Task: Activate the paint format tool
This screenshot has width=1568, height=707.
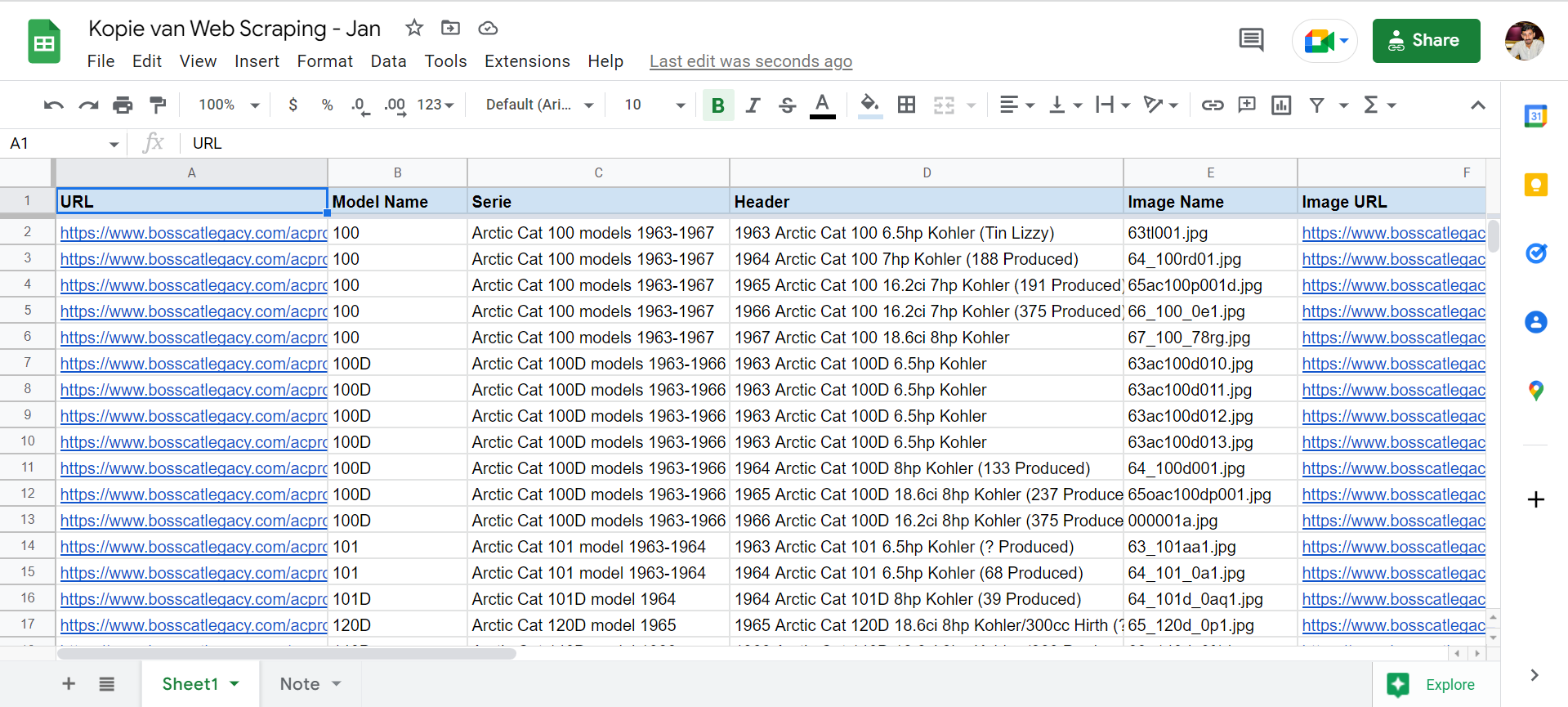Action: pos(158,105)
